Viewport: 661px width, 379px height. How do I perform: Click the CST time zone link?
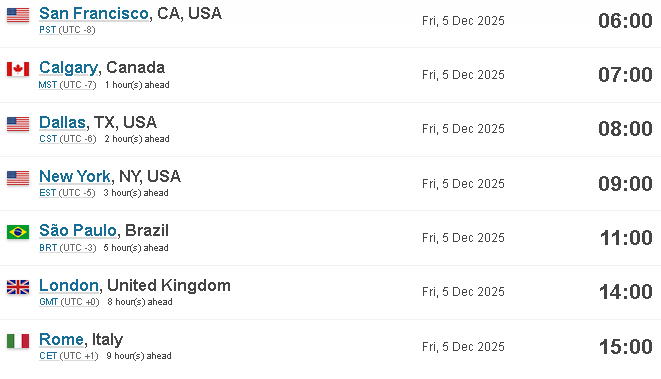pos(48,139)
